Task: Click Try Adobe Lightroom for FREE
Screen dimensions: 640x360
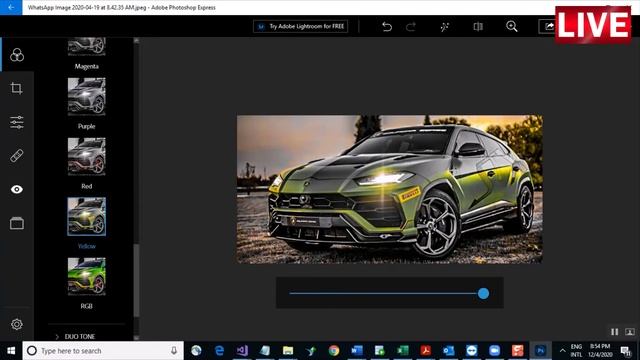Action: coord(300,27)
